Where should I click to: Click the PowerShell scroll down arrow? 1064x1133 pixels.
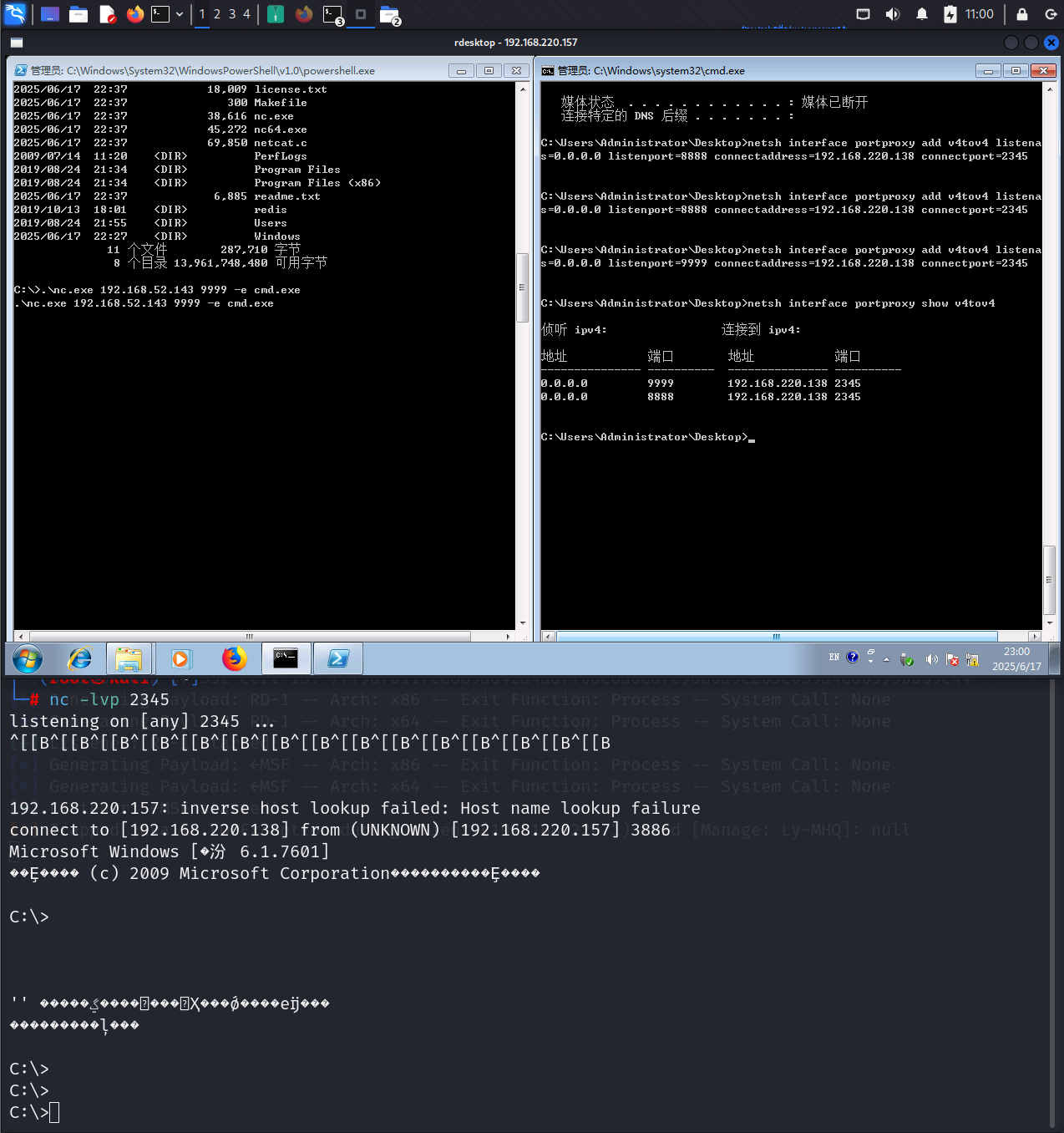(523, 623)
